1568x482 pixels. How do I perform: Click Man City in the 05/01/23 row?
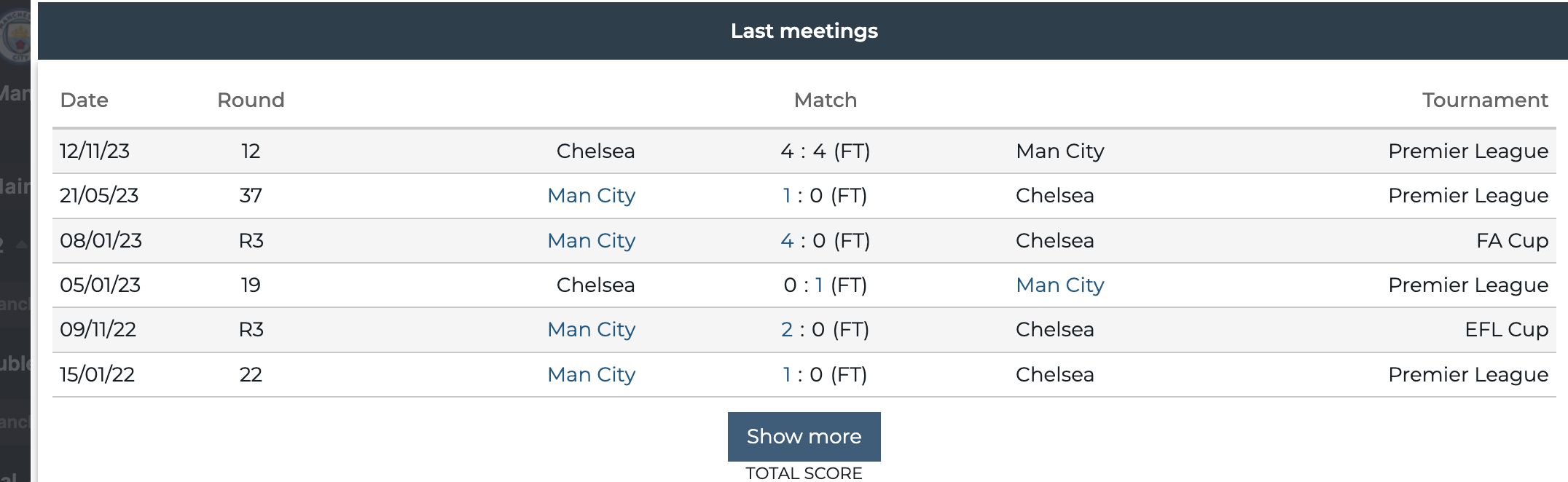[1060, 285]
